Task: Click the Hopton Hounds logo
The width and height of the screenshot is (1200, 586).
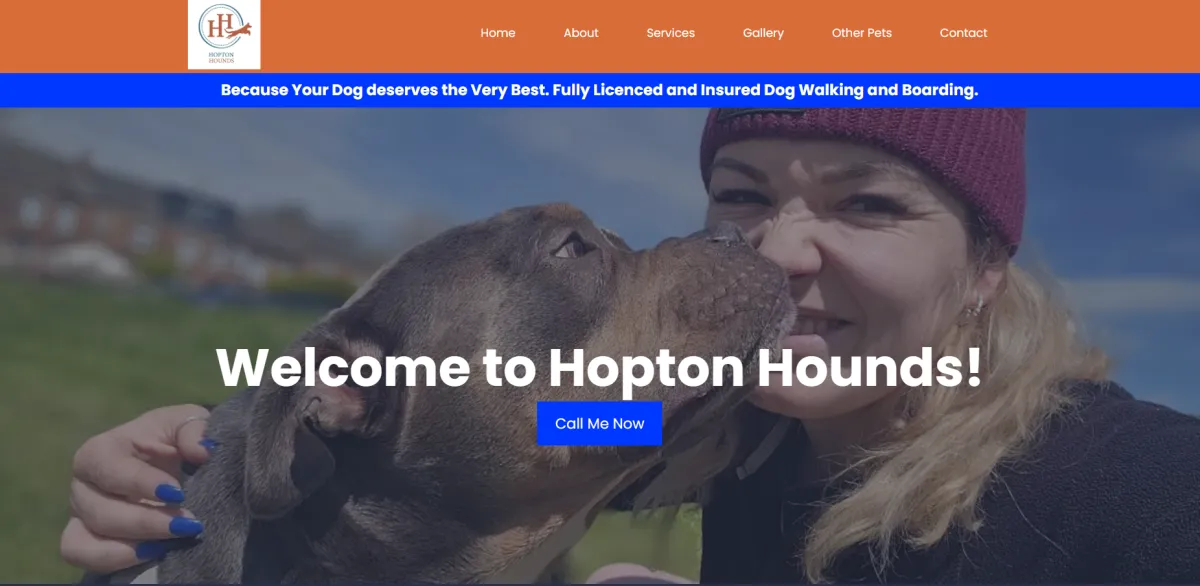Action: coord(224,35)
